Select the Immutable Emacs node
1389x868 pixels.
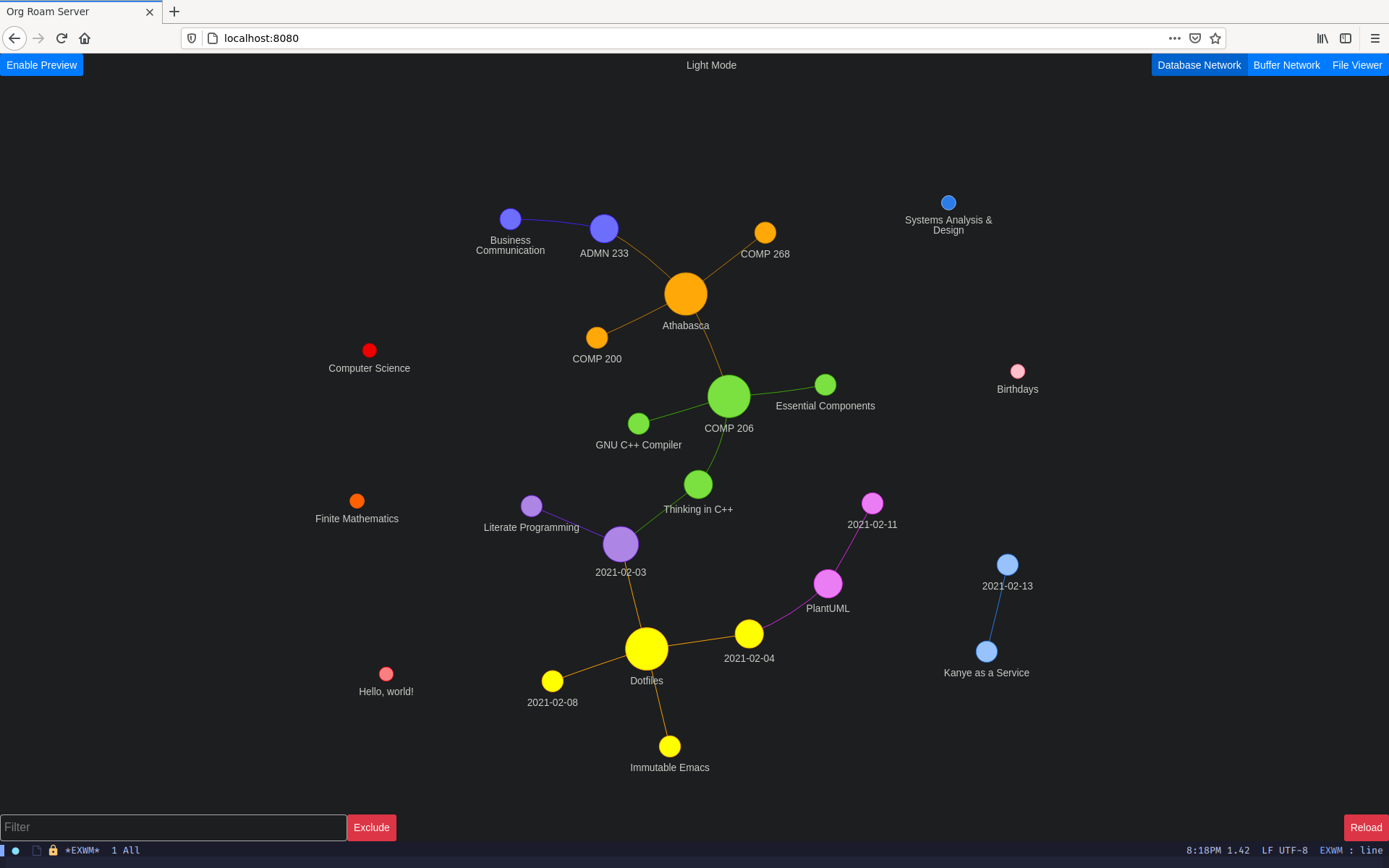tap(669, 746)
